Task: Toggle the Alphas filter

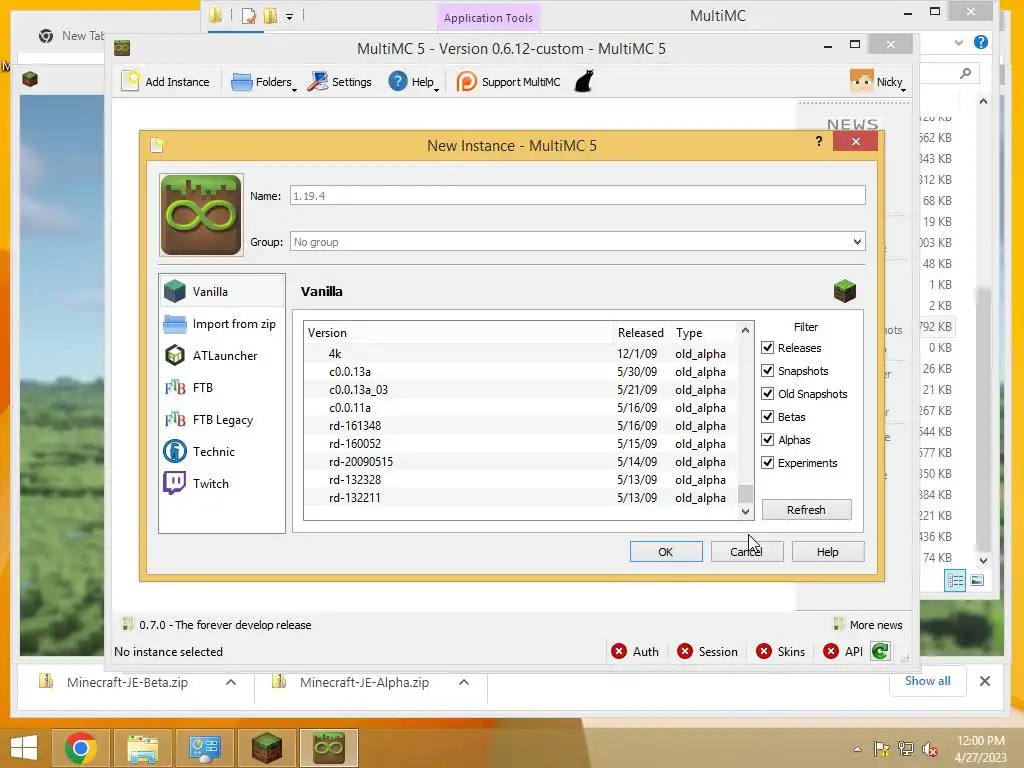Action: click(x=767, y=440)
